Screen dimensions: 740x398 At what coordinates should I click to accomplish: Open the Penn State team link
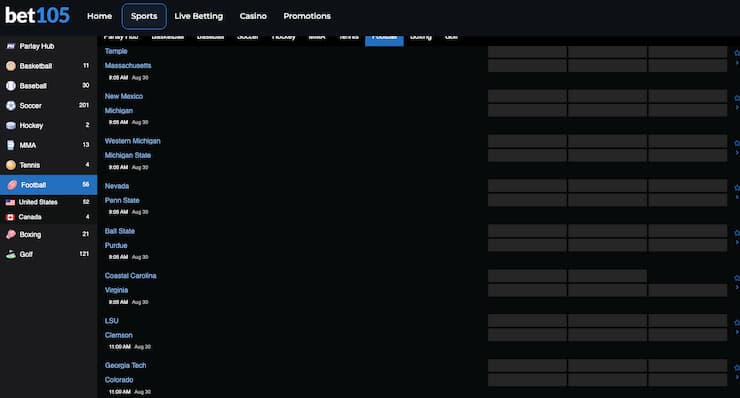122,200
